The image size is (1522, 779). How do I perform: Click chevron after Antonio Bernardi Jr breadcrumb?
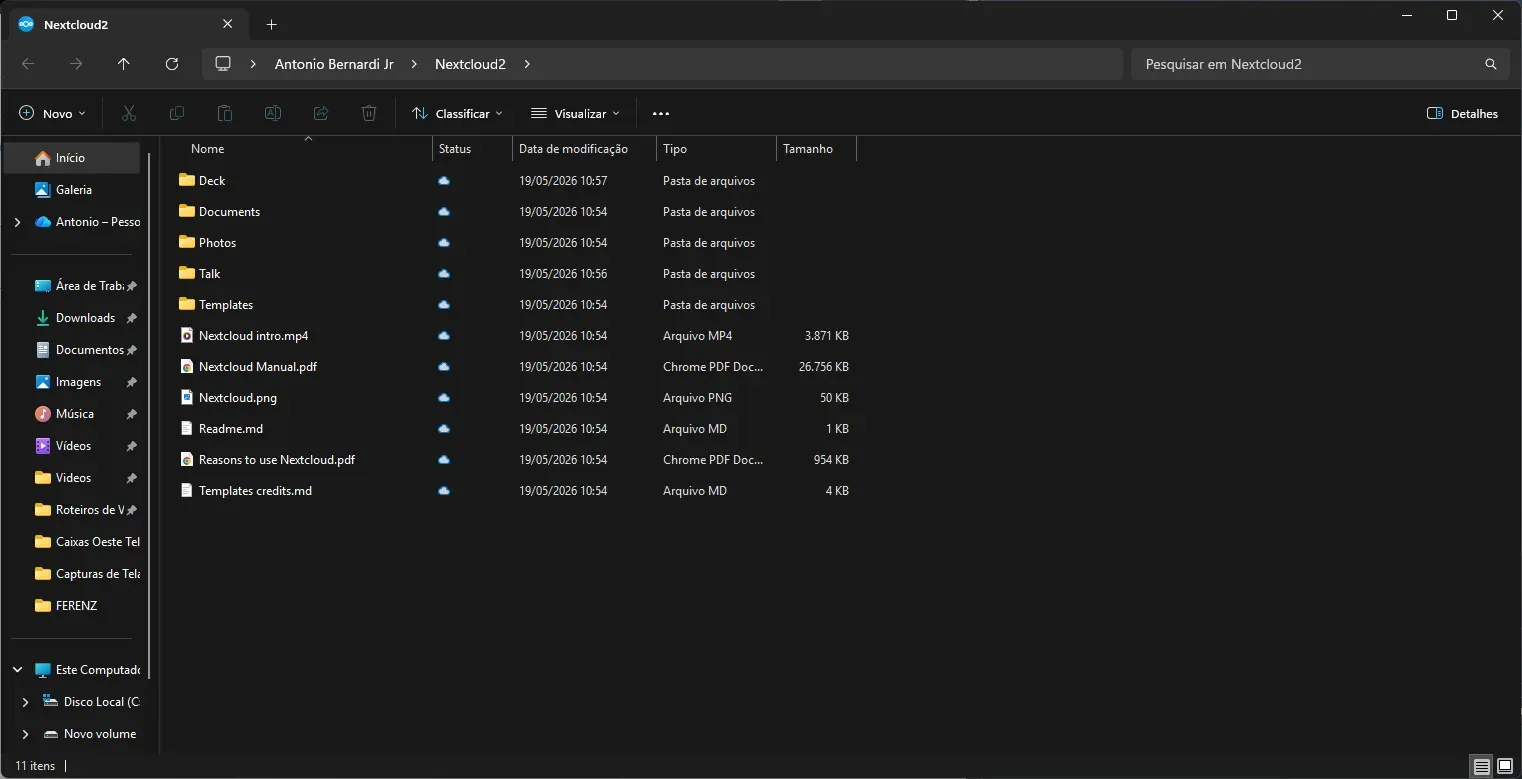[414, 64]
